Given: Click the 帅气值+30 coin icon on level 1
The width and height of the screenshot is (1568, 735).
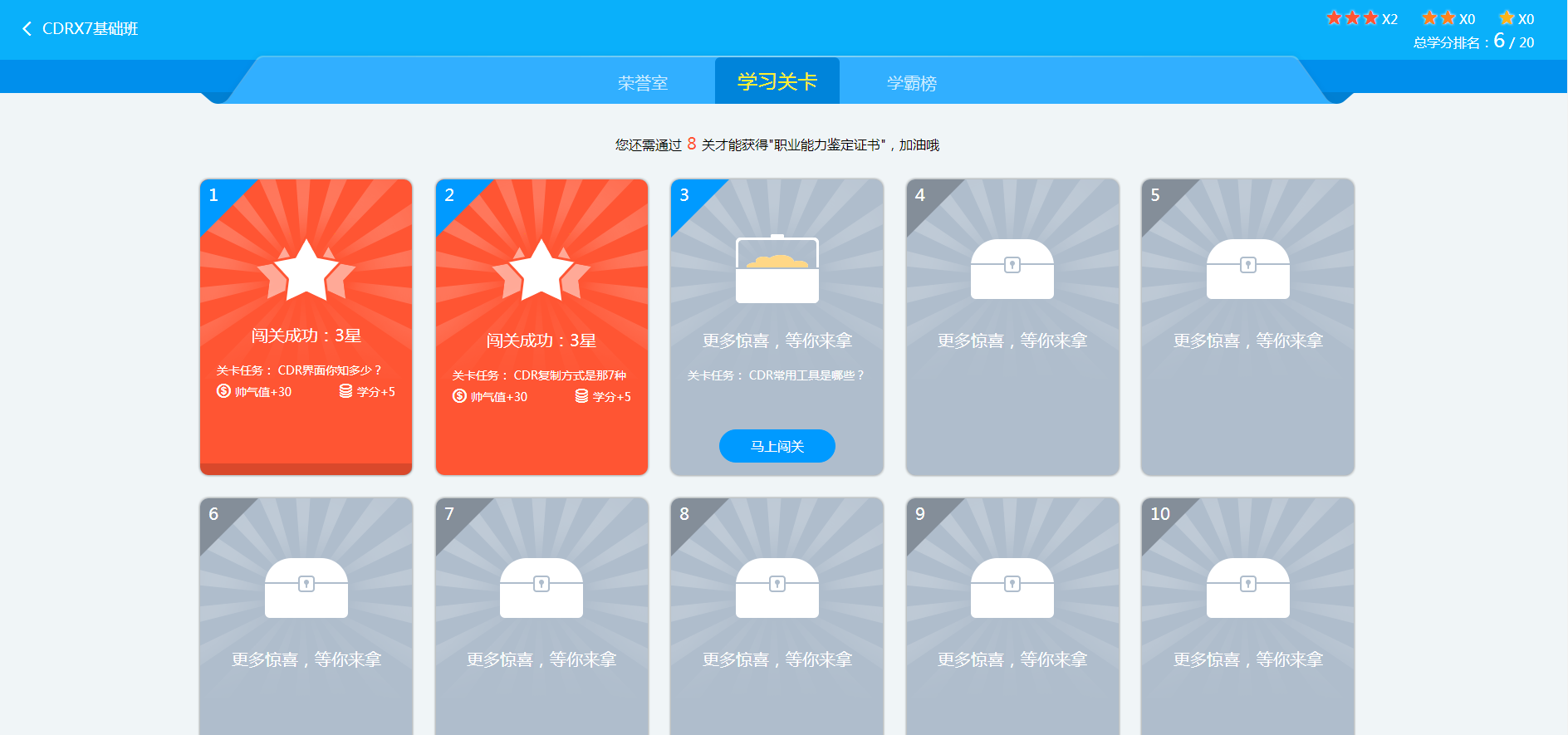Looking at the screenshot, I should click(223, 391).
